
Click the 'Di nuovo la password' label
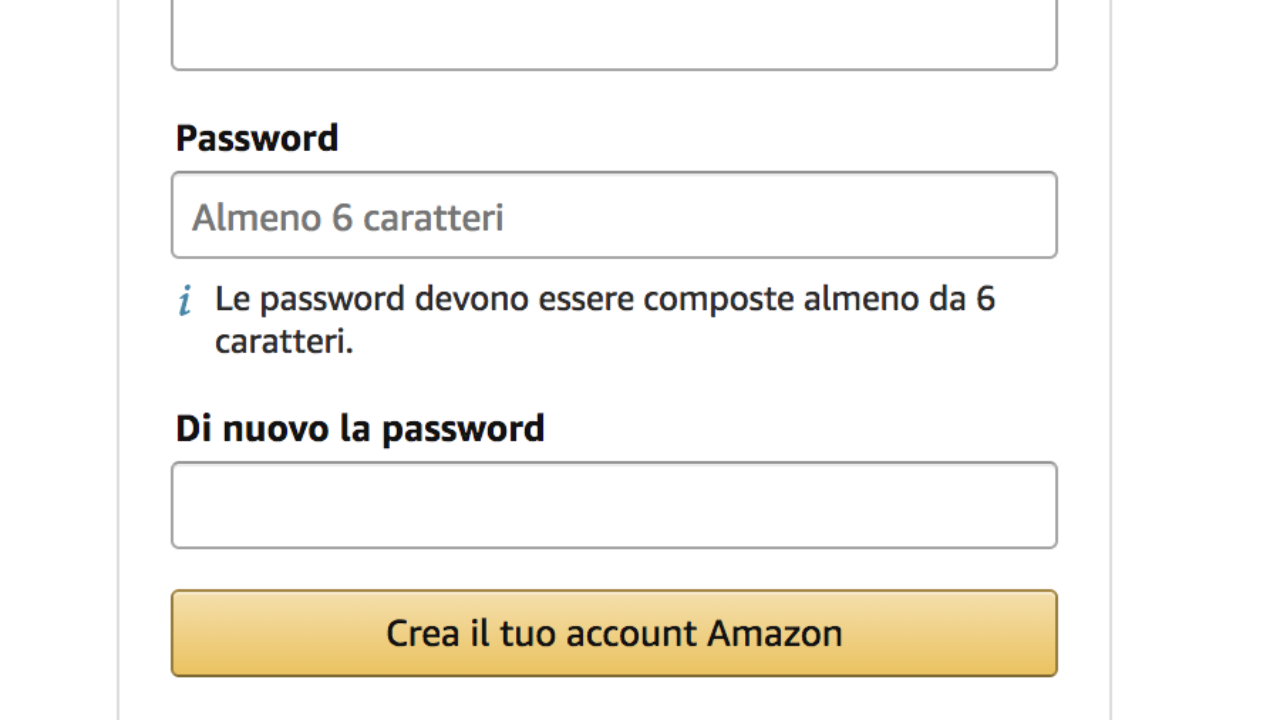coord(360,428)
